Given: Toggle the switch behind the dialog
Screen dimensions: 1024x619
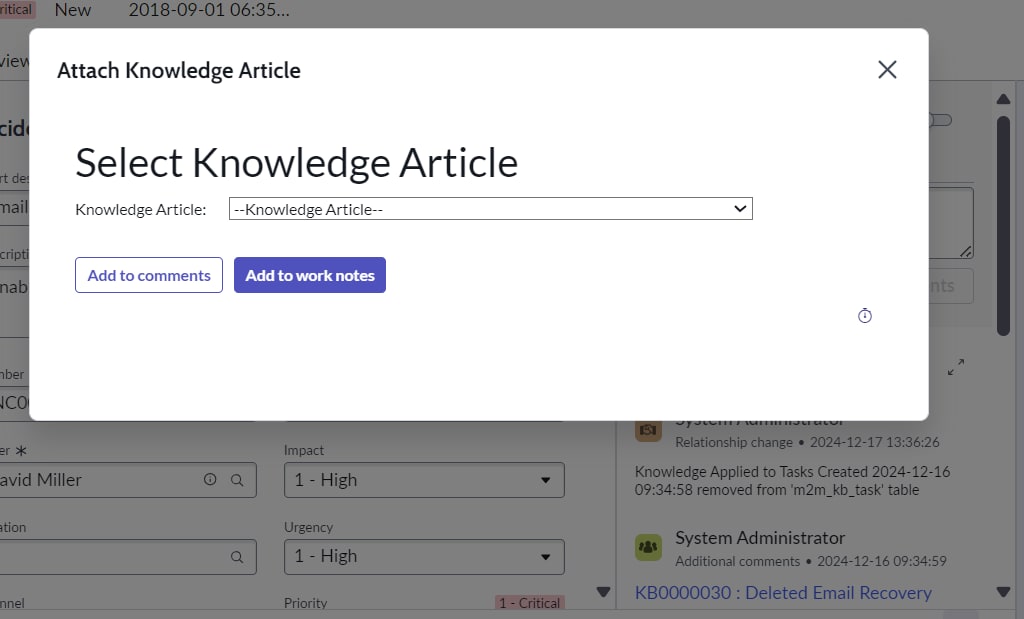Looking at the screenshot, I should pos(940,120).
